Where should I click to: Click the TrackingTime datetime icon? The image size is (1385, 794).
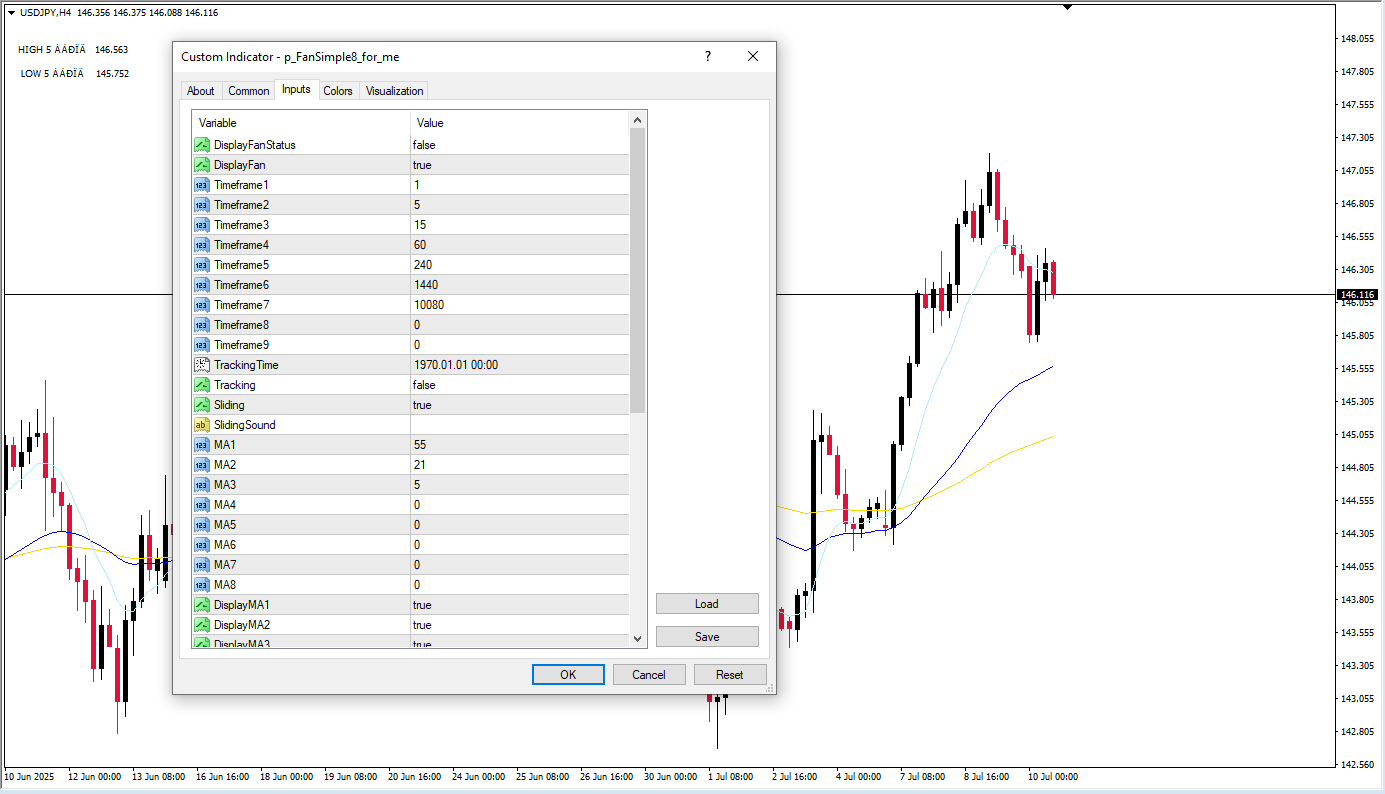pyautogui.click(x=201, y=365)
